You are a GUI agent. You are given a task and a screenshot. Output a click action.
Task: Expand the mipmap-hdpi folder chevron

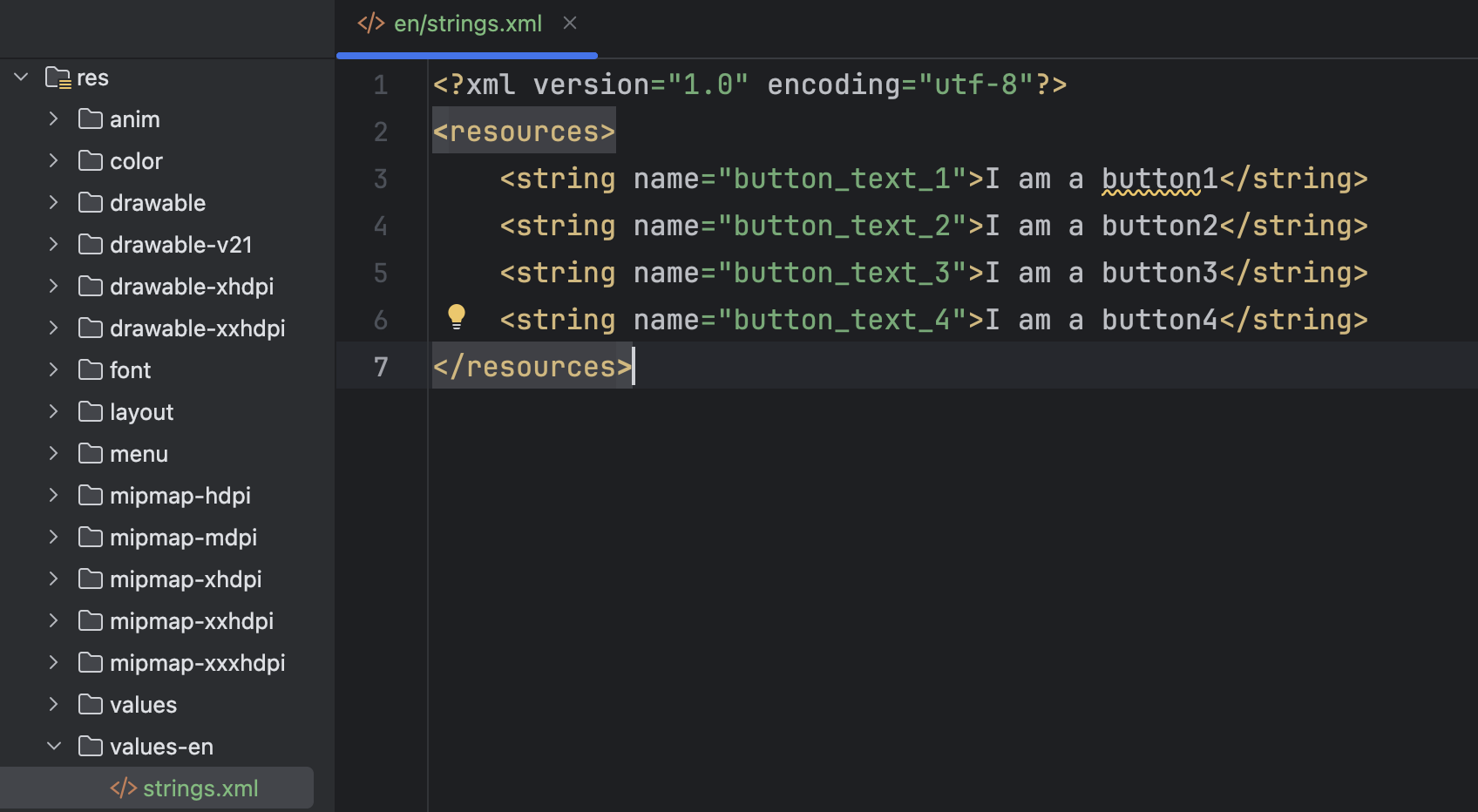tap(54, 495)
